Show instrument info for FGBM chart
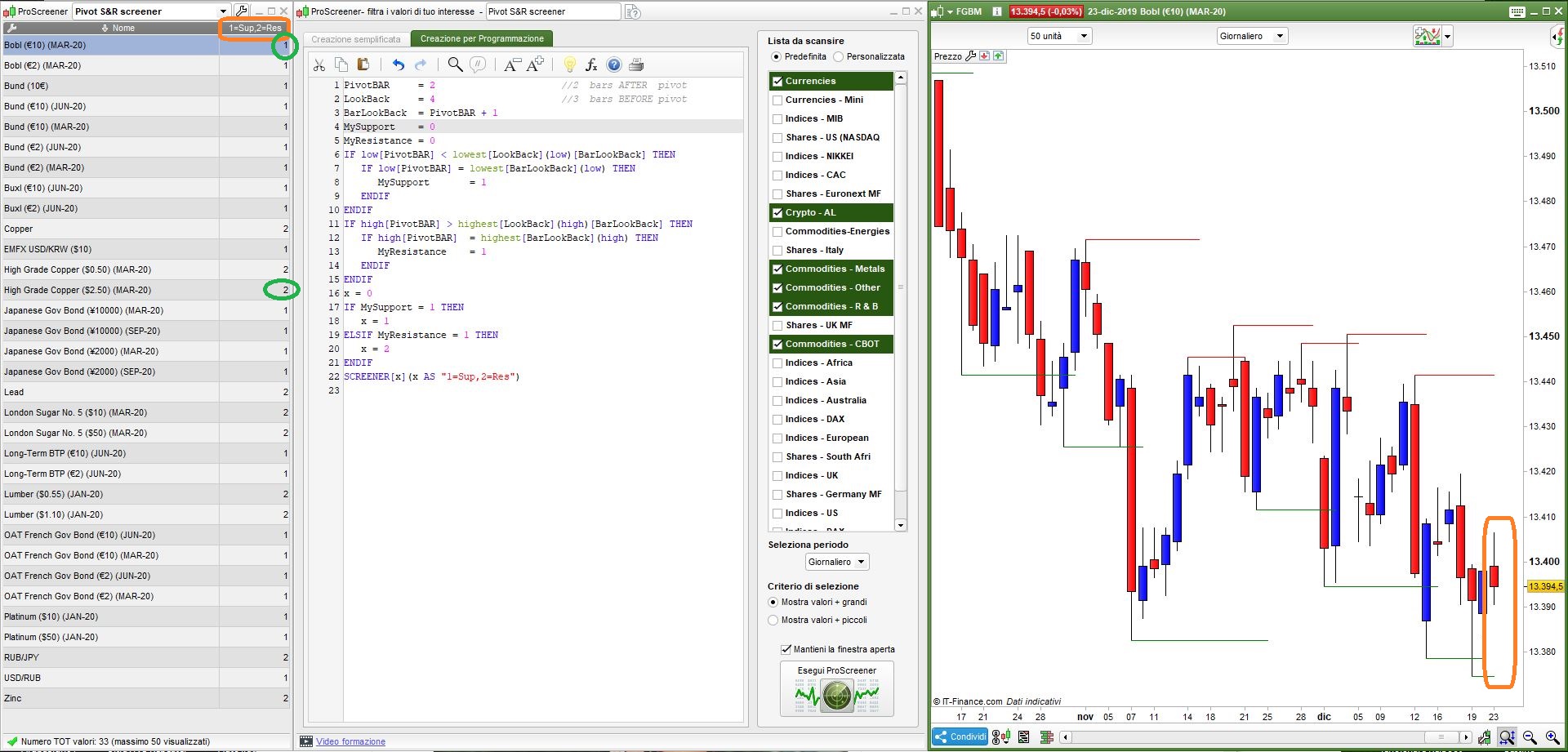This screenshot has width=1568, height=752. (x=997, y=11)
